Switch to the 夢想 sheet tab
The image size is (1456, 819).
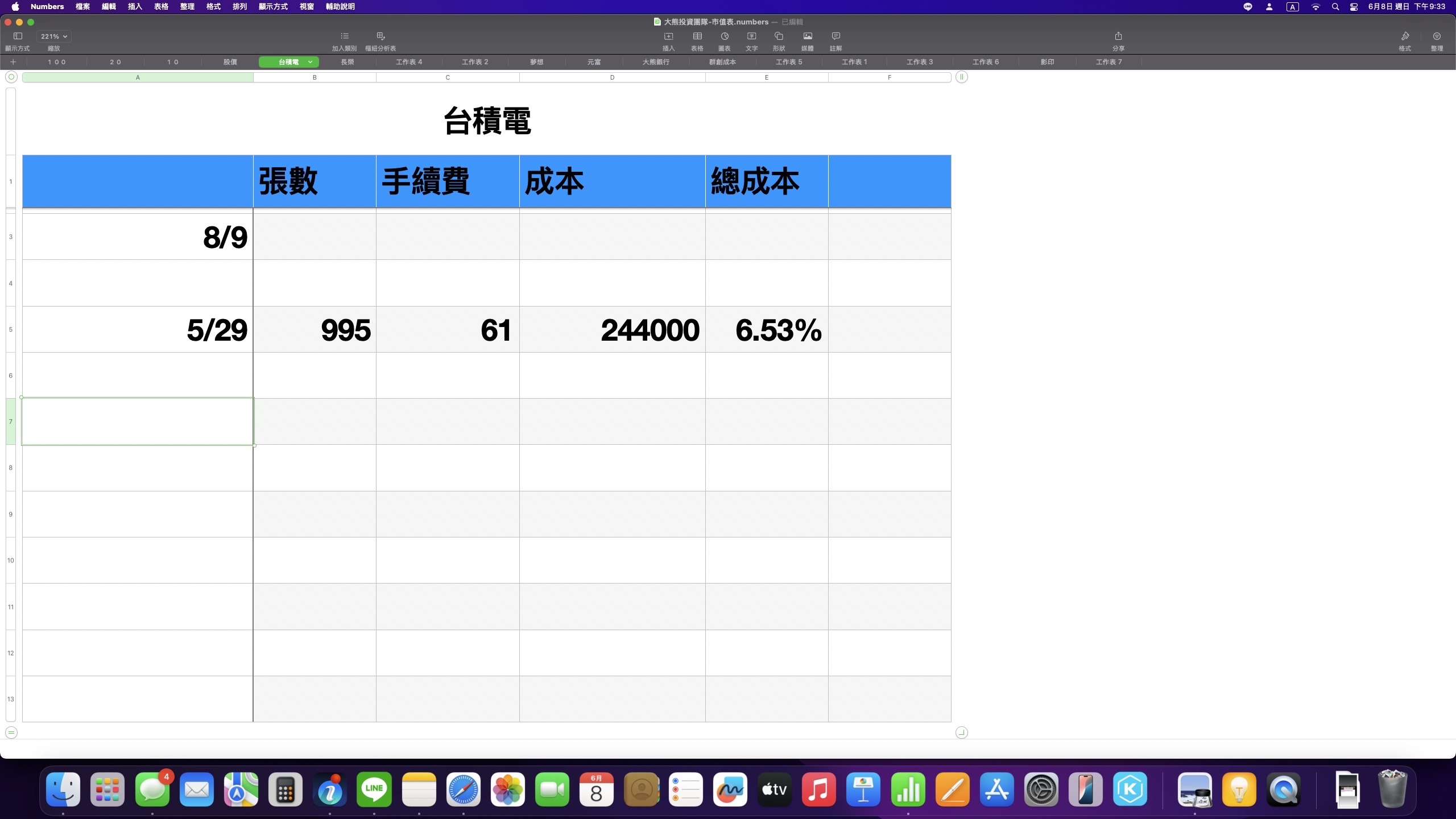coord(536,61)
